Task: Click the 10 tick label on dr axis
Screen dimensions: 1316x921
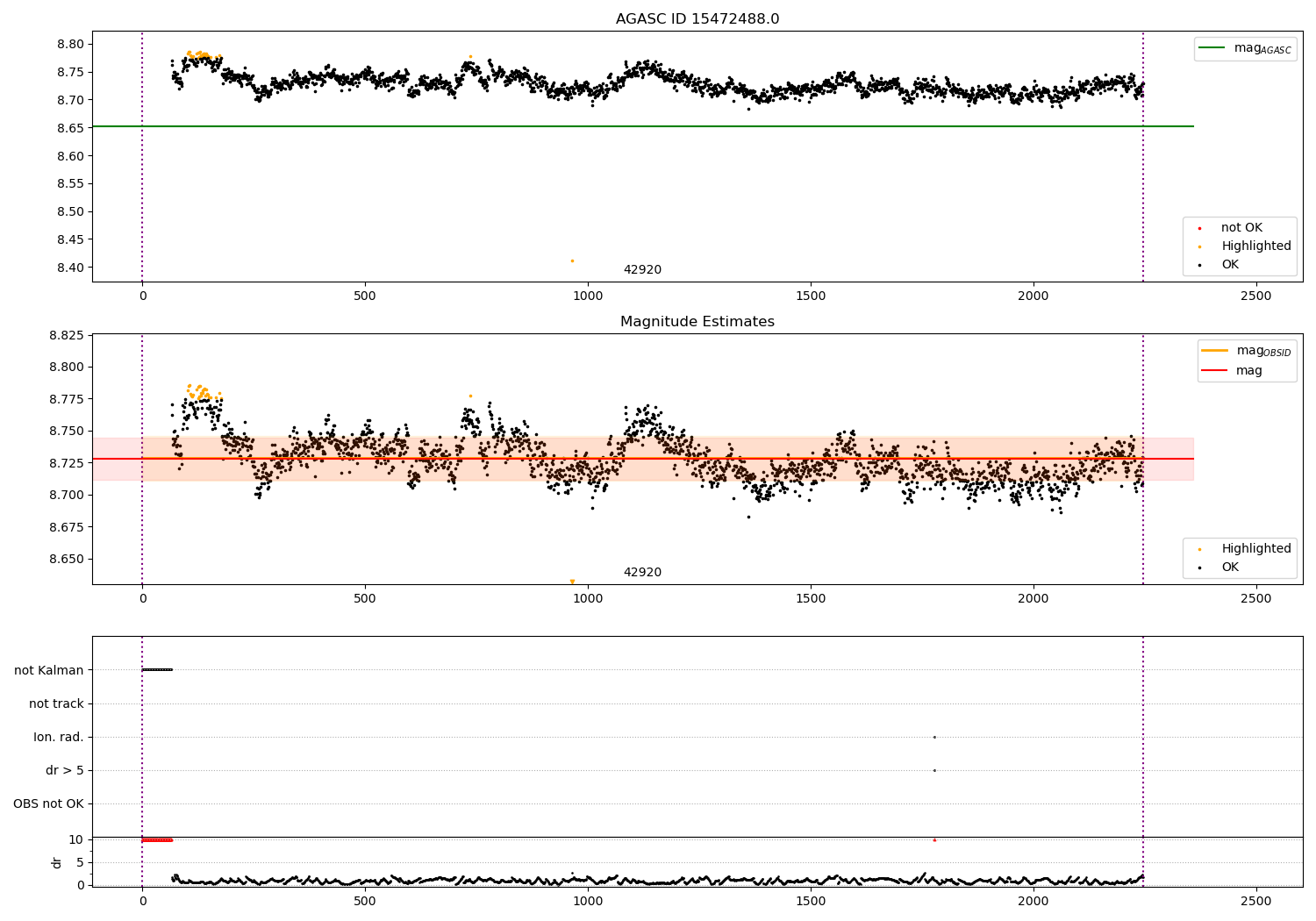Action: tap(76, 840)
